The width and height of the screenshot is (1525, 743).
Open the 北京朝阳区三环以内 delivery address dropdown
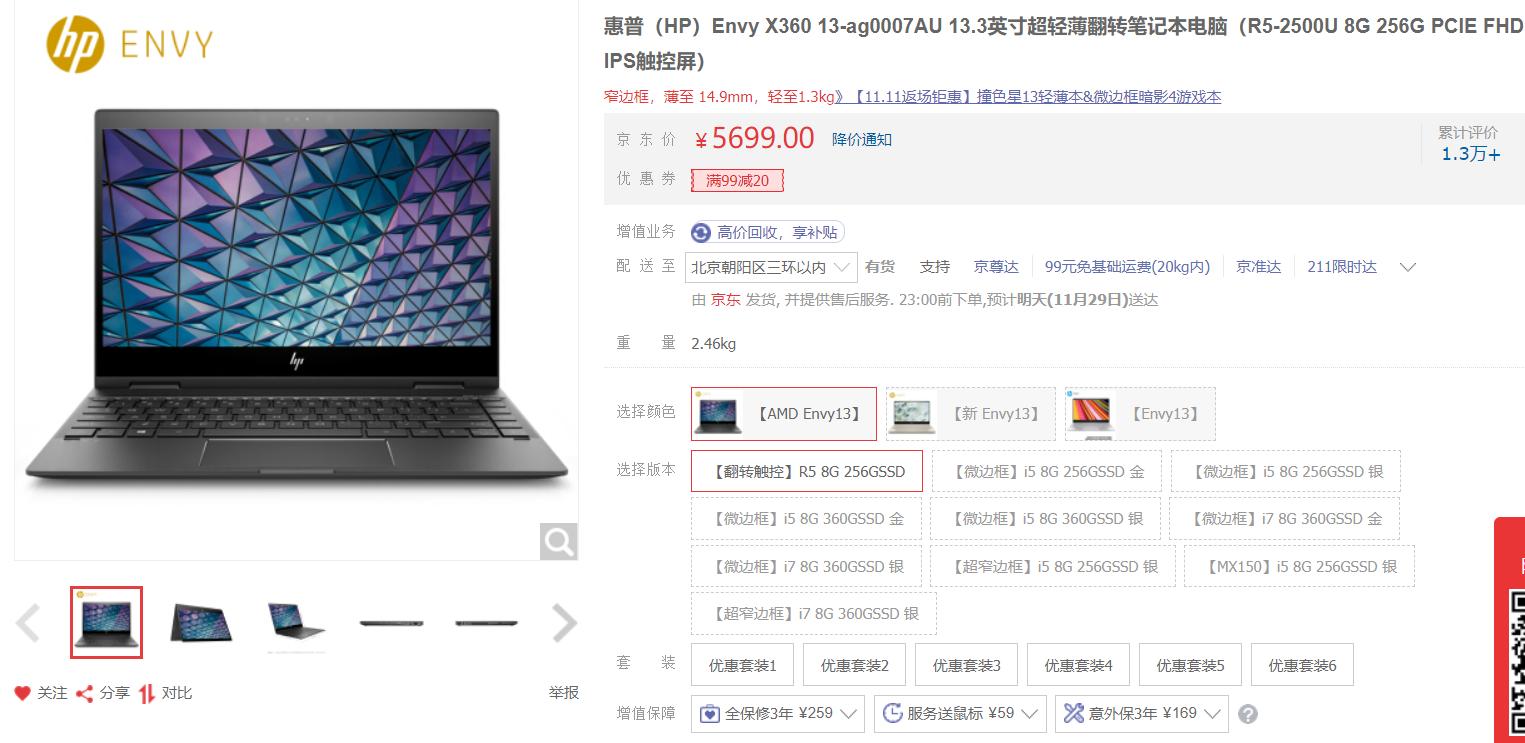point(772,267)
